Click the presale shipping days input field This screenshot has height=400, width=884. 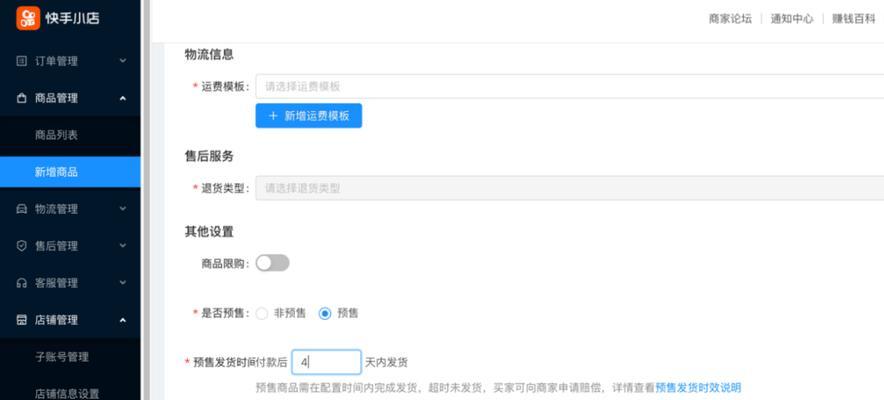[326, 362]
